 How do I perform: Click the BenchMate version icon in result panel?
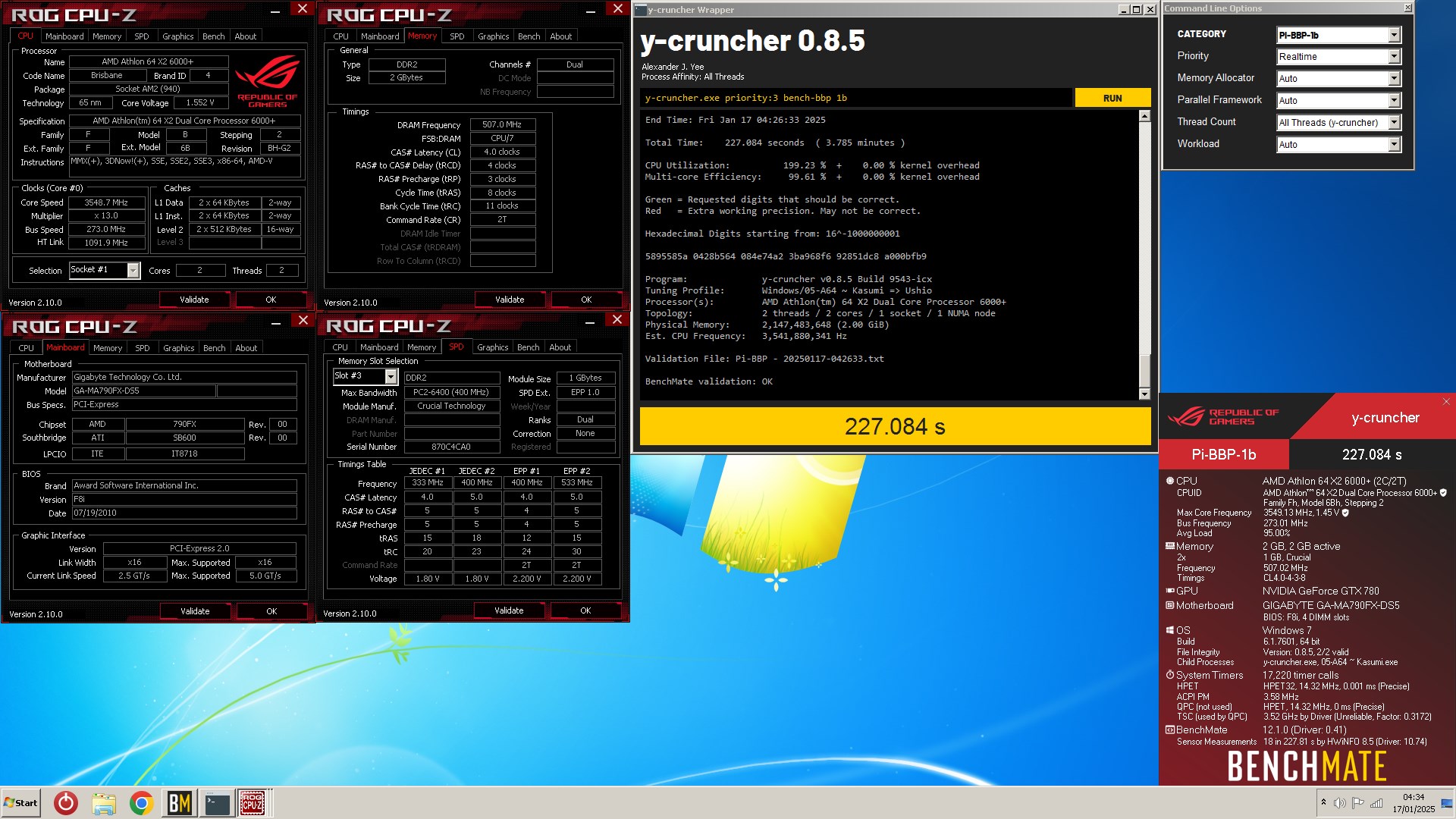pyautogui.click(x=1170, y=730)
